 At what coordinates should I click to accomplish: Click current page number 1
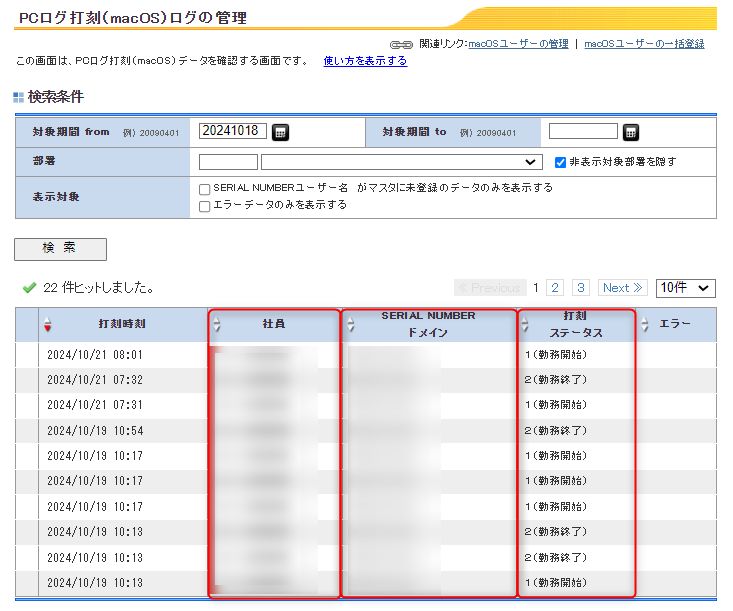coord(536,288)
